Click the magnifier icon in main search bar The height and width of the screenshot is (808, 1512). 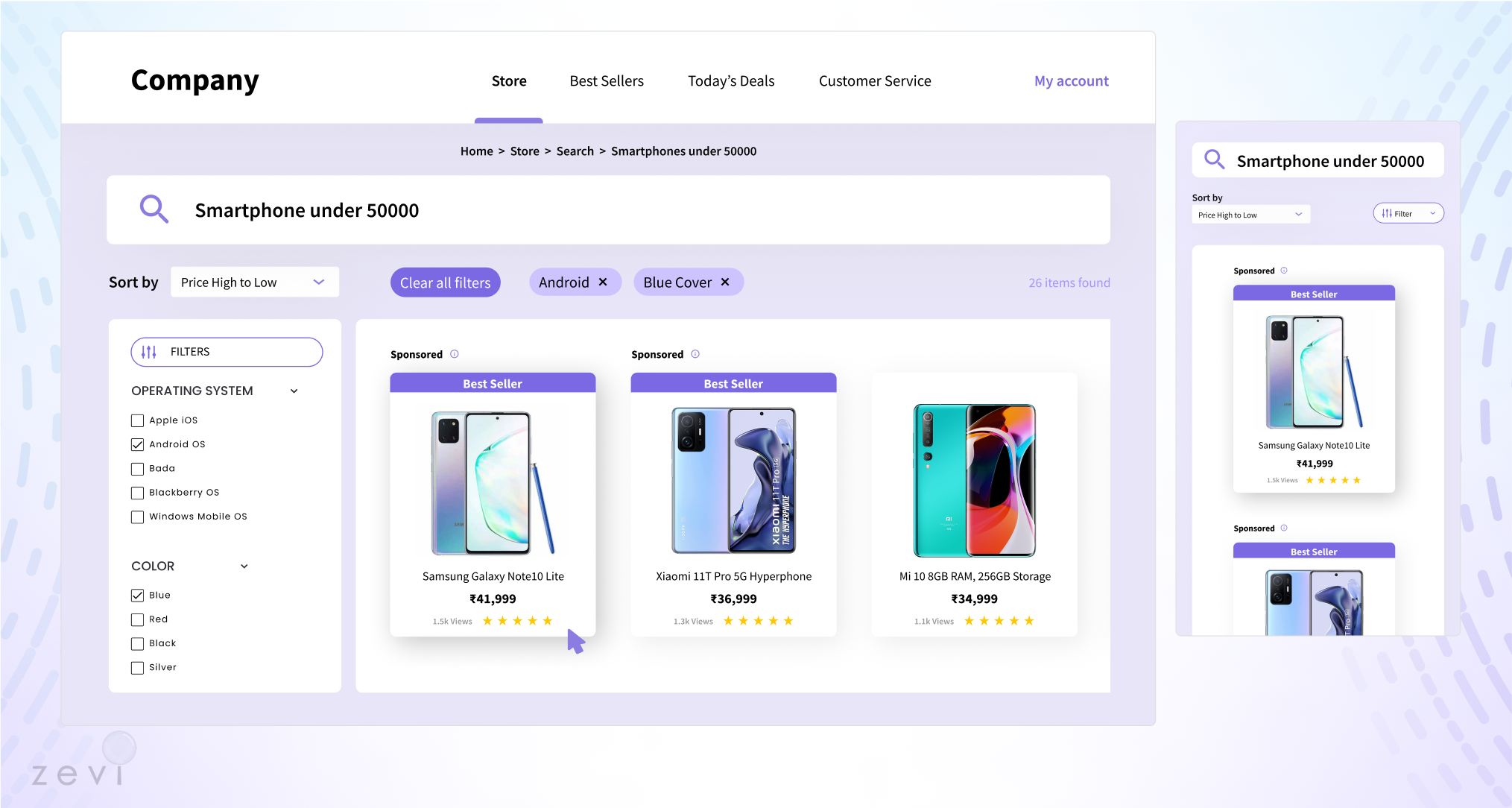click(x=154, y=209)
